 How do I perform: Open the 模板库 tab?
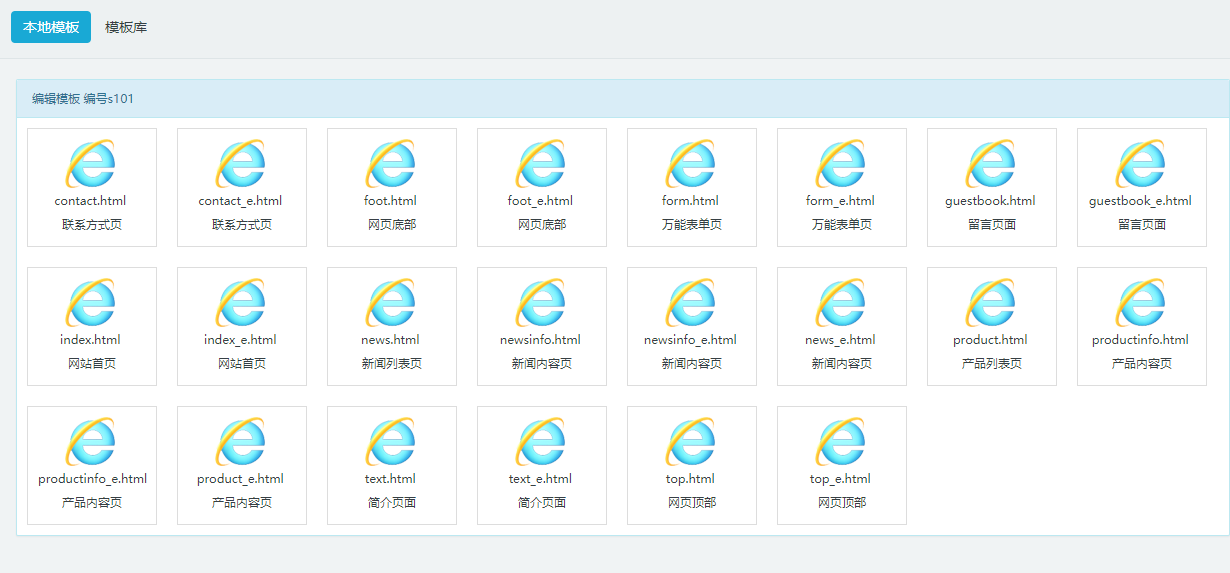coord(126,27)
